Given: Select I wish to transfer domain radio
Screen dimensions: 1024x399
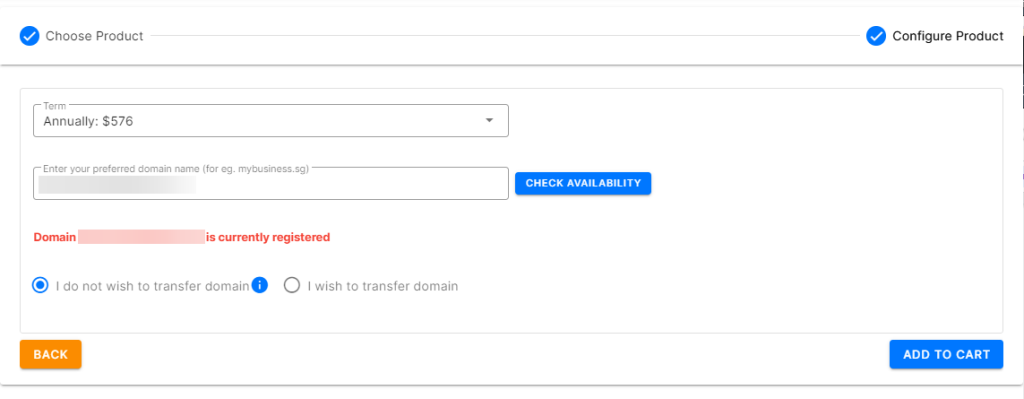Looking at the screenshot, I should (x=292, y=285).
